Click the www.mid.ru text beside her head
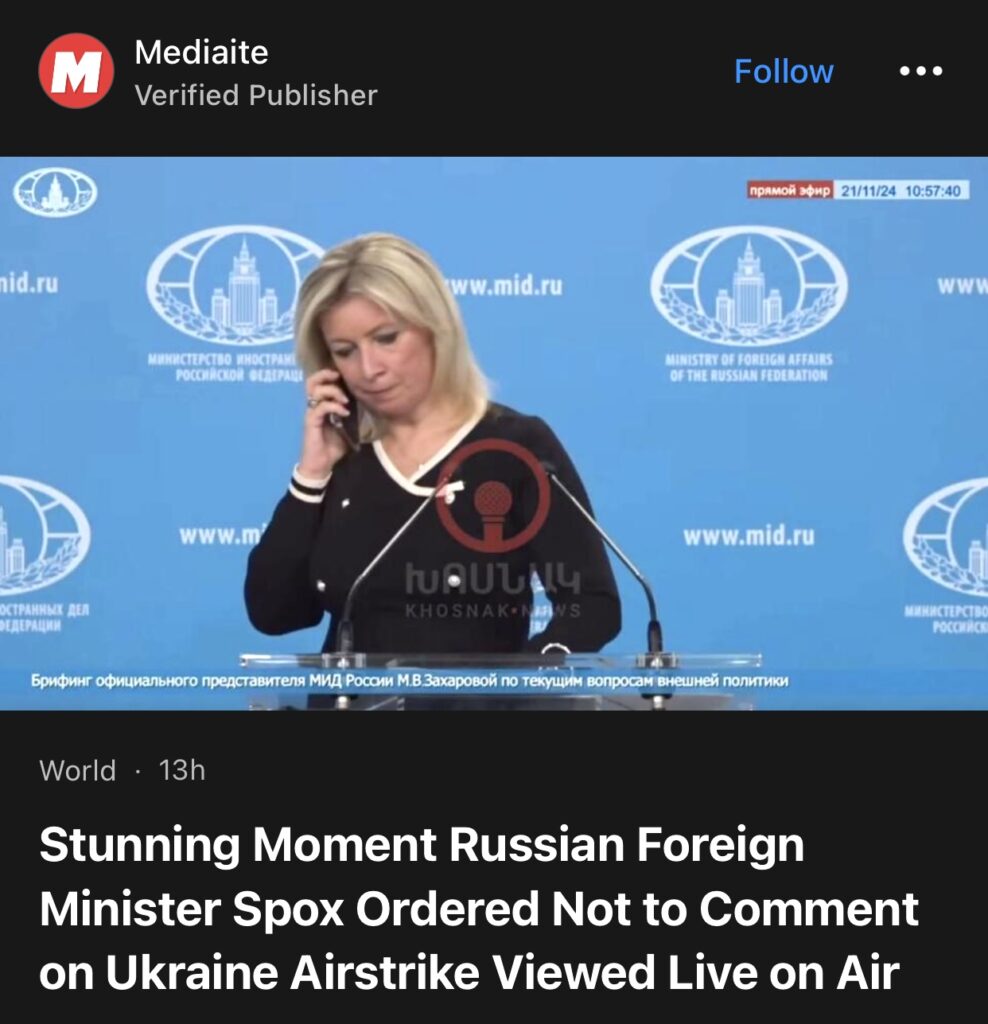Image resolution: width=988 pixels, height=1024 pixels. [504, 285]
